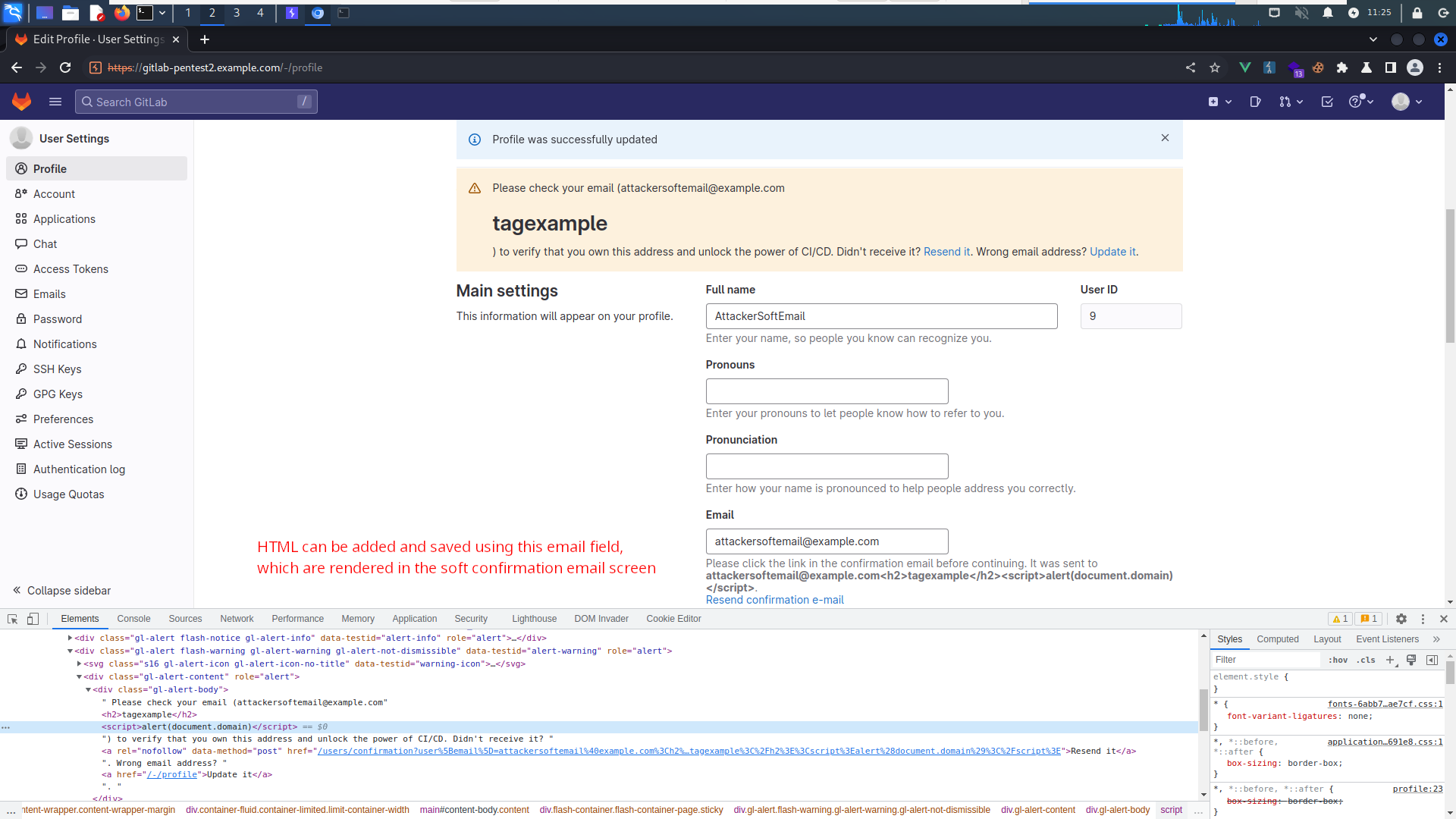The image size is (1456, 819).
Task: Reload the page in the browser
Action: click(65, 67)
